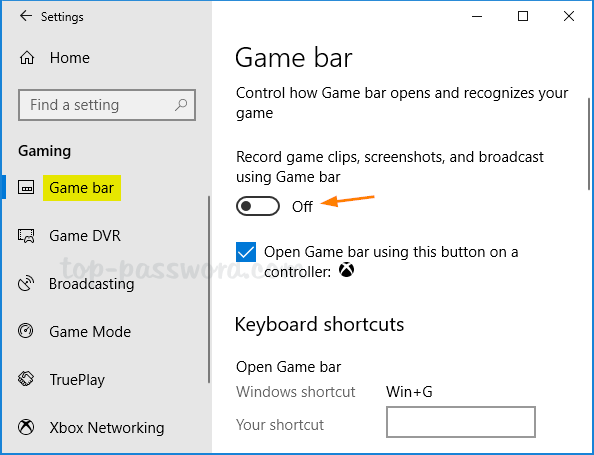The image size is (594, 455).
Task: Select the Game bar menu label
Action: pos(82,188)
